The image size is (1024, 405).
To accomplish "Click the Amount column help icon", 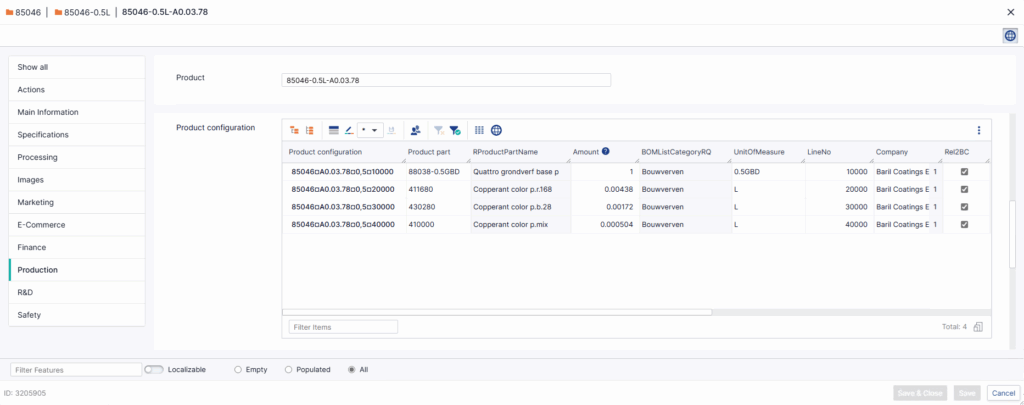I will [x=606, y=152].
